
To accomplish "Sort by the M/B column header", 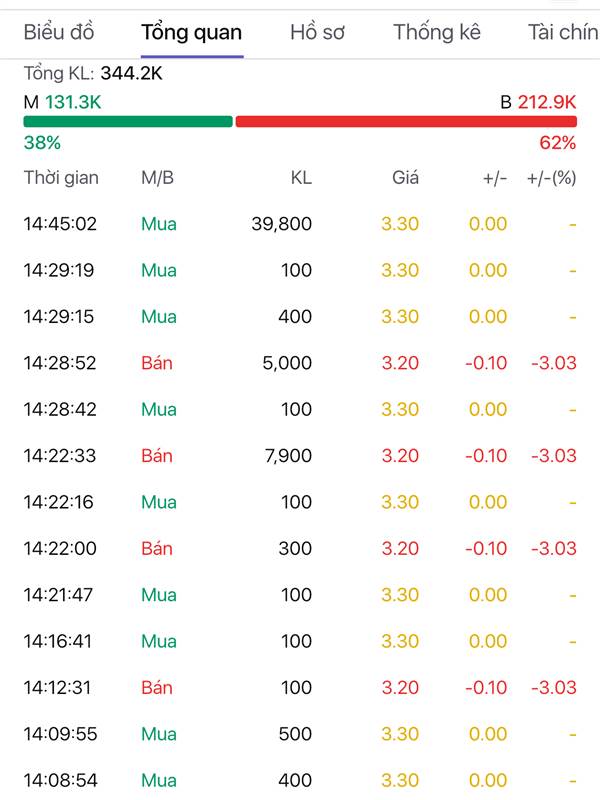I will pyautogui.click(x=157, y=178).
